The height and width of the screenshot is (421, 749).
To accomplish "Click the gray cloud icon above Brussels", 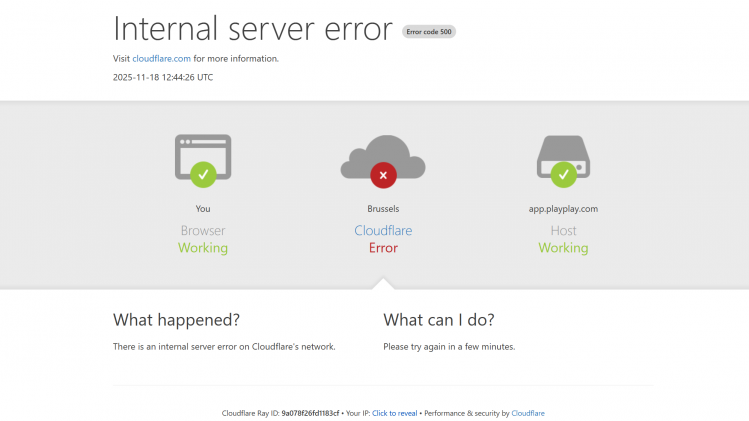I will point(383,155).
